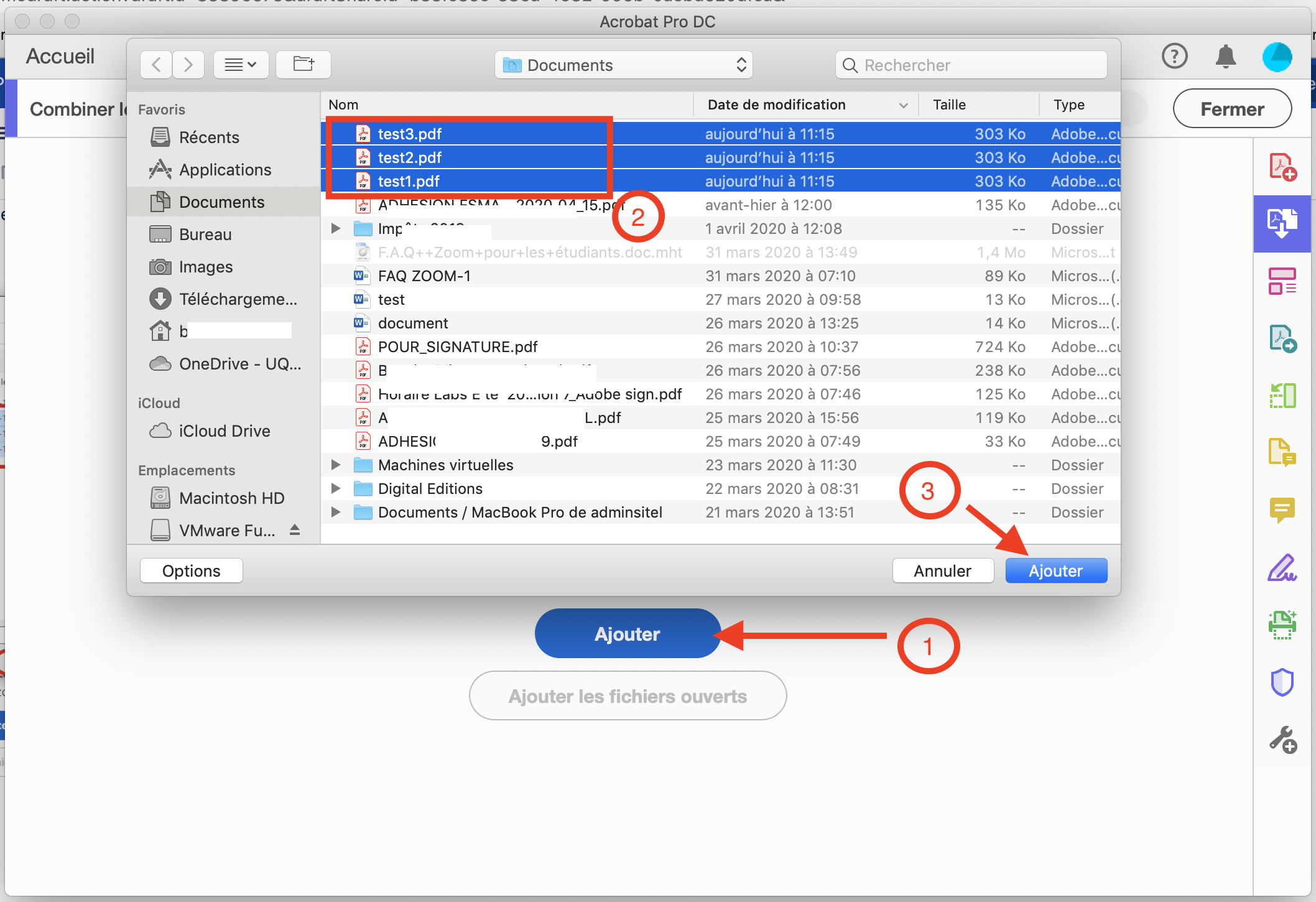Open the More Tools wrench icon
Image resolution: width=1316 pixels, height=902 pixels.
pos(1282,740)
